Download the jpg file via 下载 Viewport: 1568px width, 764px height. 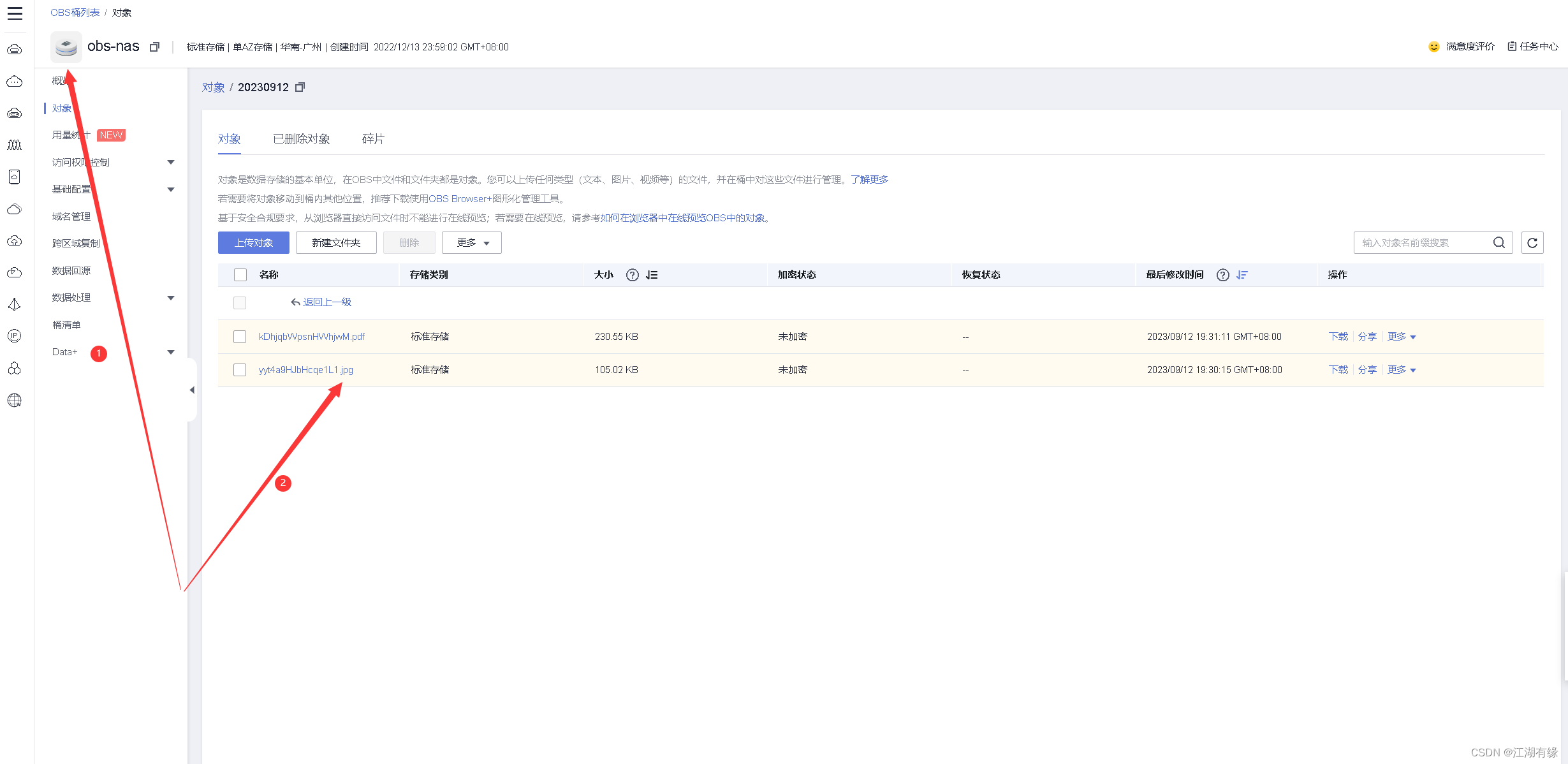(x=1338, y=370)
